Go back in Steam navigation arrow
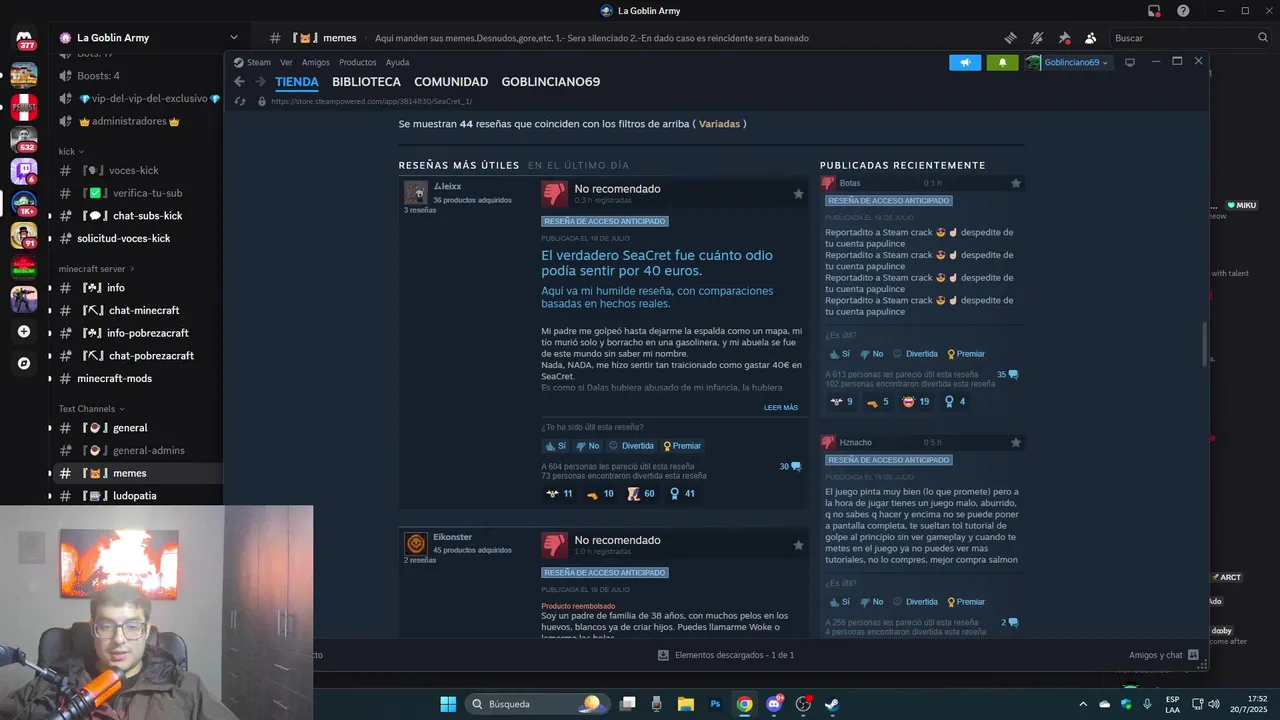 239,82
